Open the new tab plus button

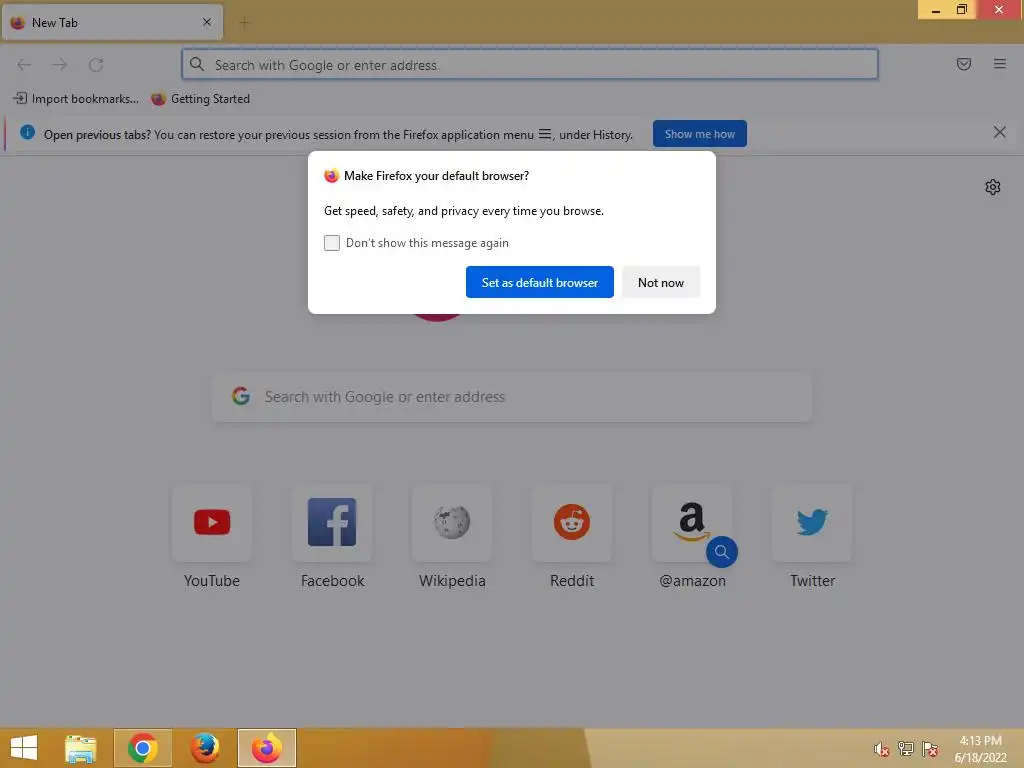pos(245,23)
